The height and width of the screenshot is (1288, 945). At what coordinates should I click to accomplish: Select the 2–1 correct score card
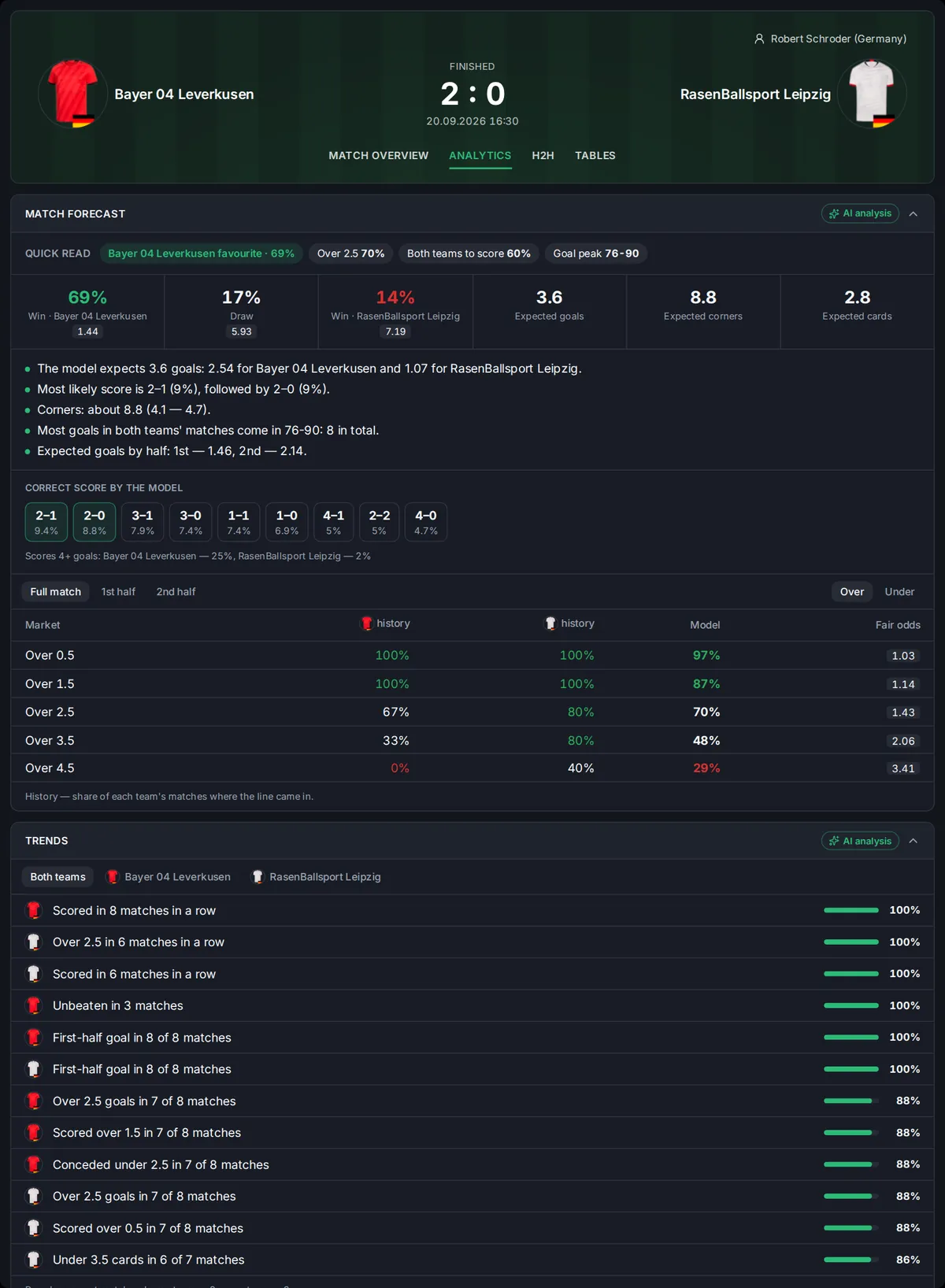pyautogui.click(x=46, y=522)
